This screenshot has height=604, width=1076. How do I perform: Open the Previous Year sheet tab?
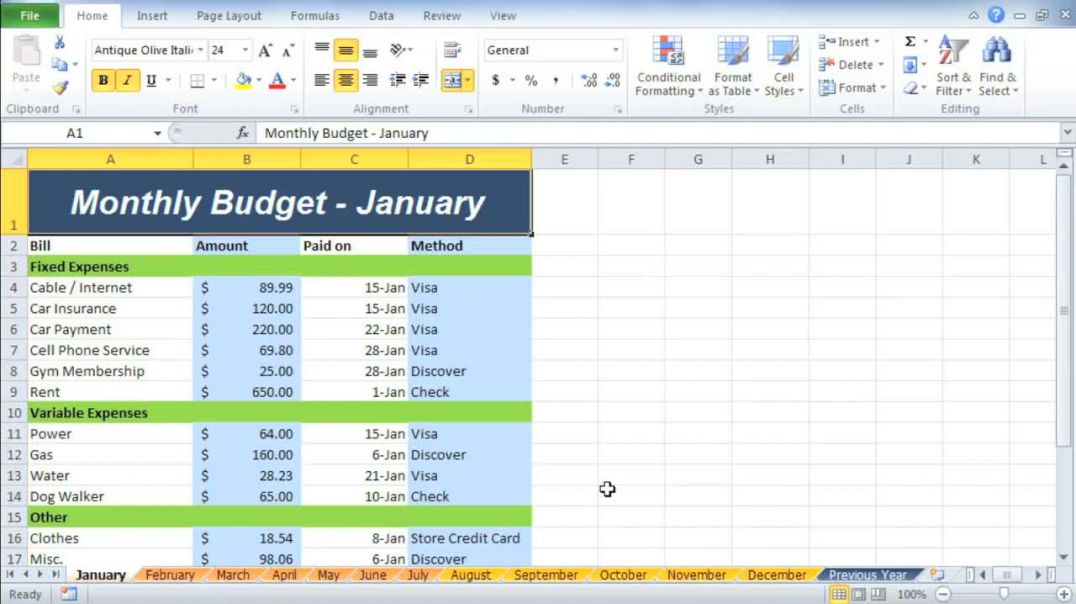point(867,575)
